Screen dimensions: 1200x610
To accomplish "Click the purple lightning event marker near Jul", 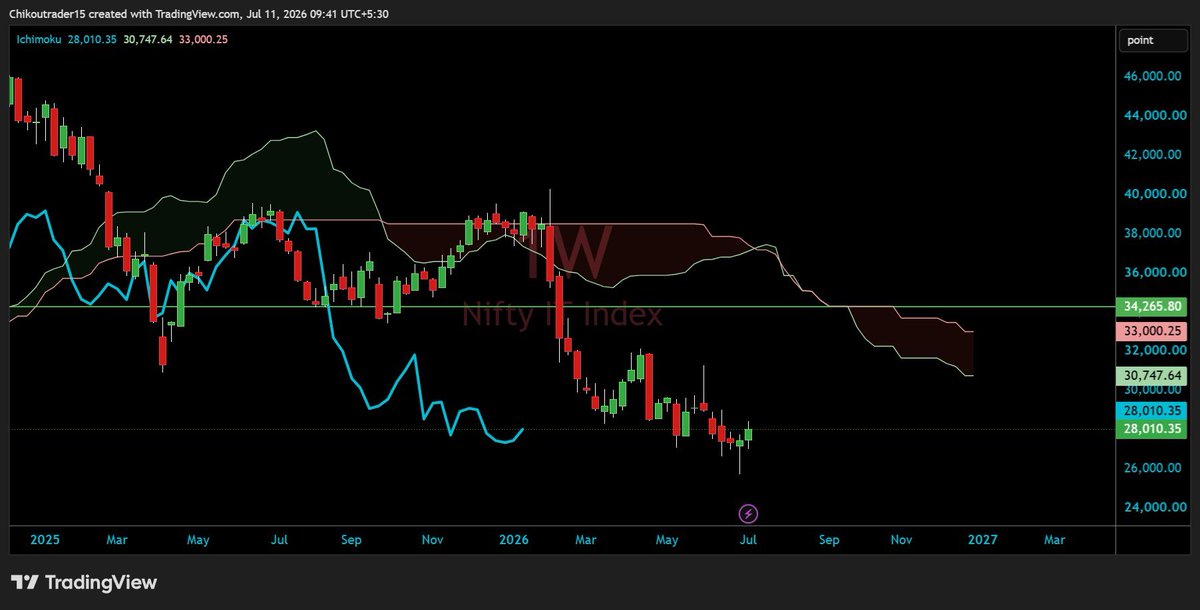I will tap(748, 514).
